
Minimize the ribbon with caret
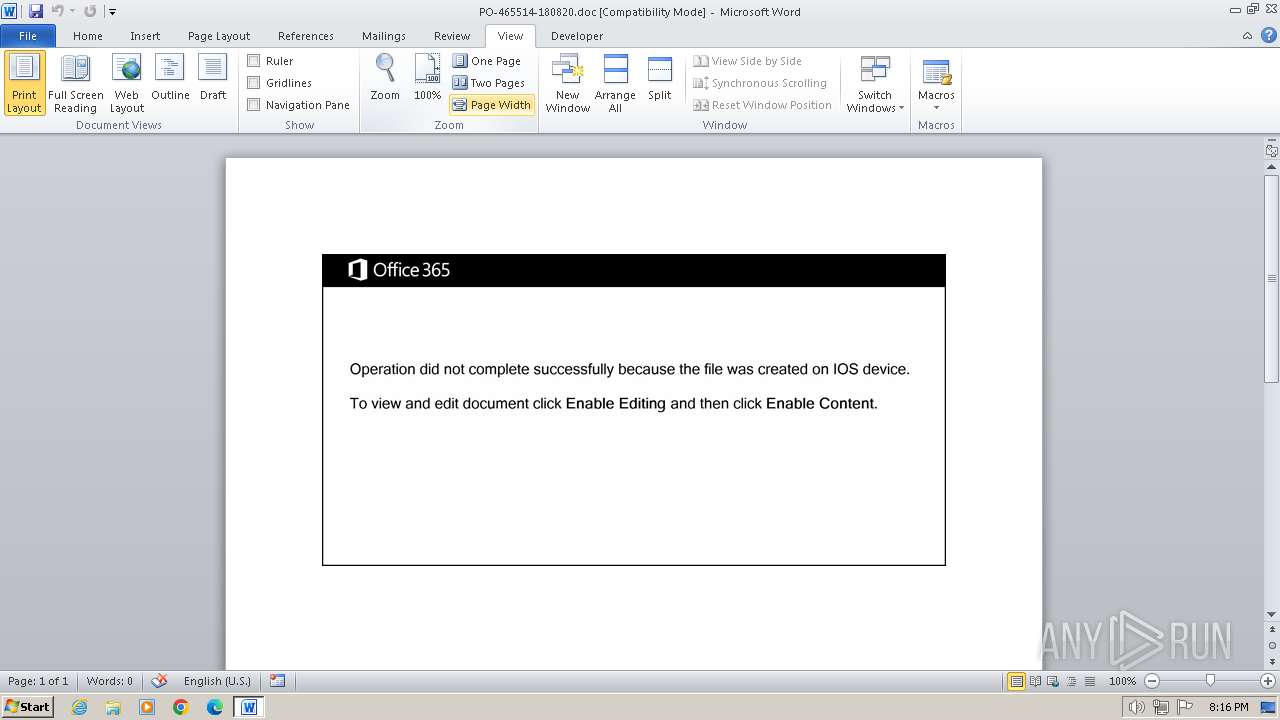coord(1247,36)
